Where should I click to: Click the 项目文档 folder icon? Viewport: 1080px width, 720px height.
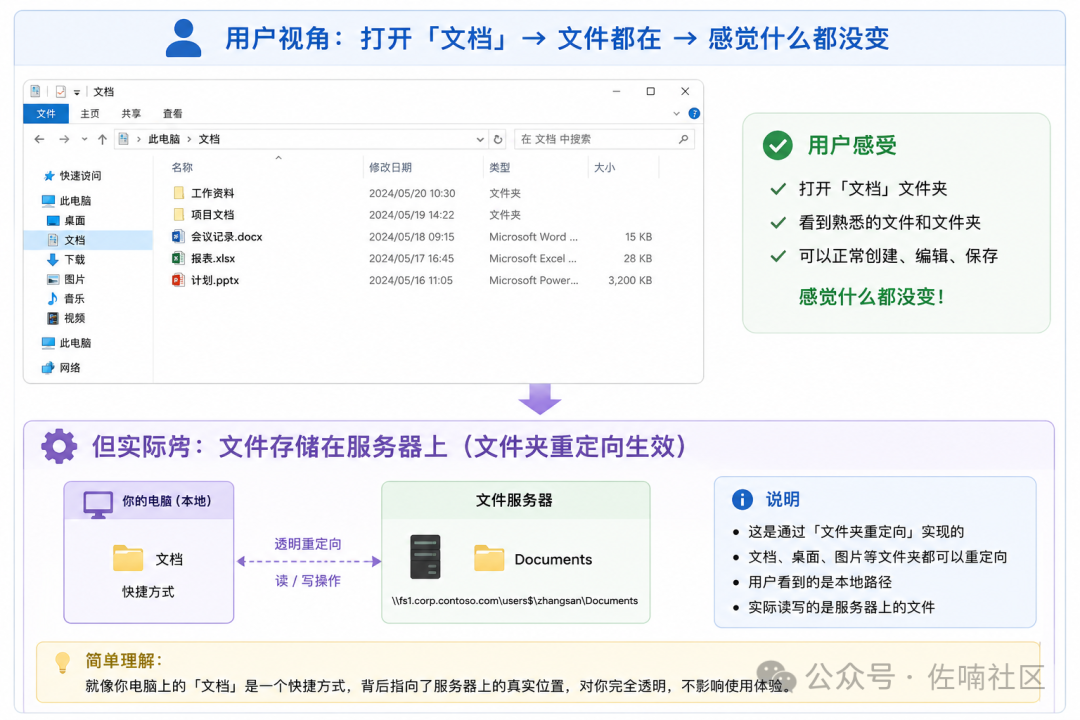(x=178, y=214)
